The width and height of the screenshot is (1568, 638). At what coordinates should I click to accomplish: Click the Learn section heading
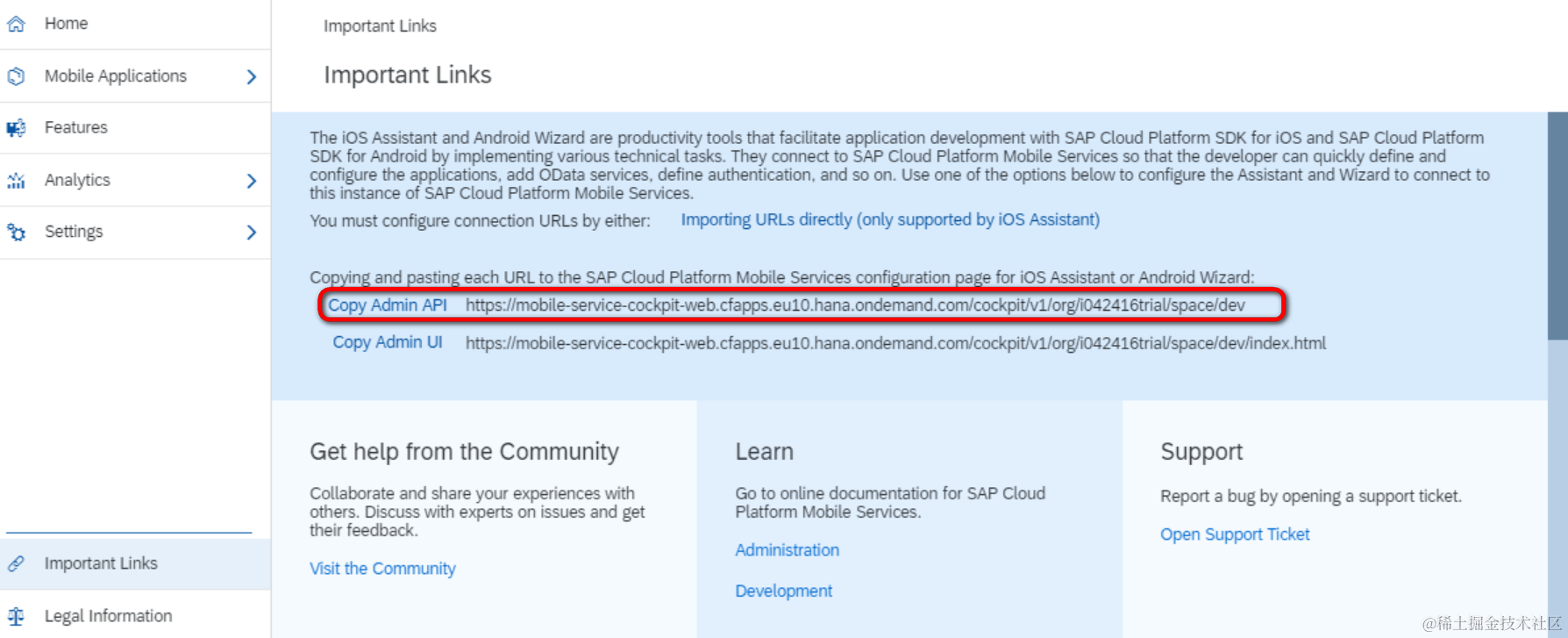pyautogui.click(x=764, y=452)
